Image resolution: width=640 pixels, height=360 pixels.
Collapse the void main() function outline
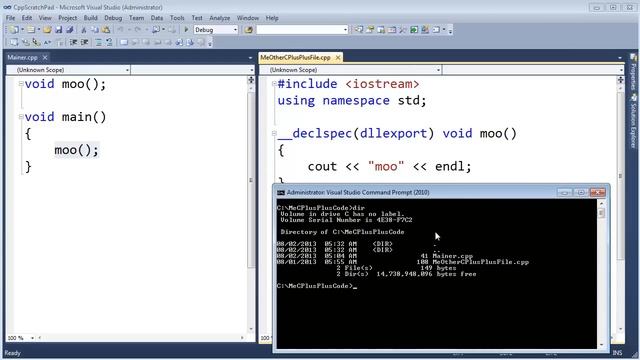pyautogui.click(x=20, y=117)
